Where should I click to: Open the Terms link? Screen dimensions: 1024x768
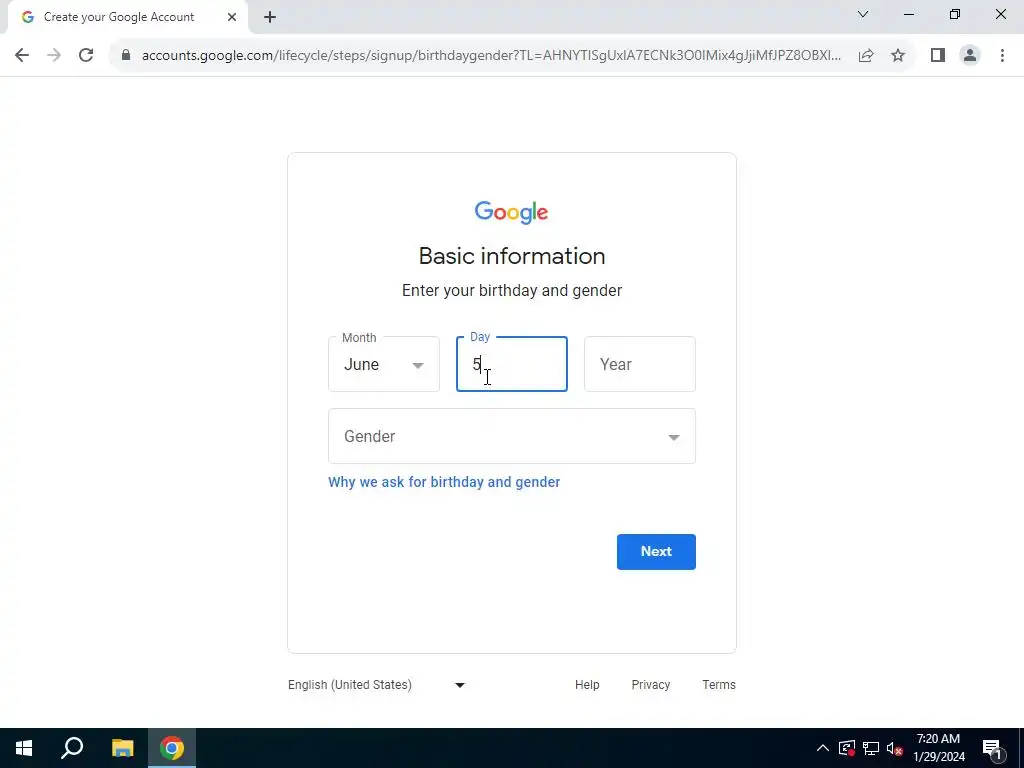719,684
